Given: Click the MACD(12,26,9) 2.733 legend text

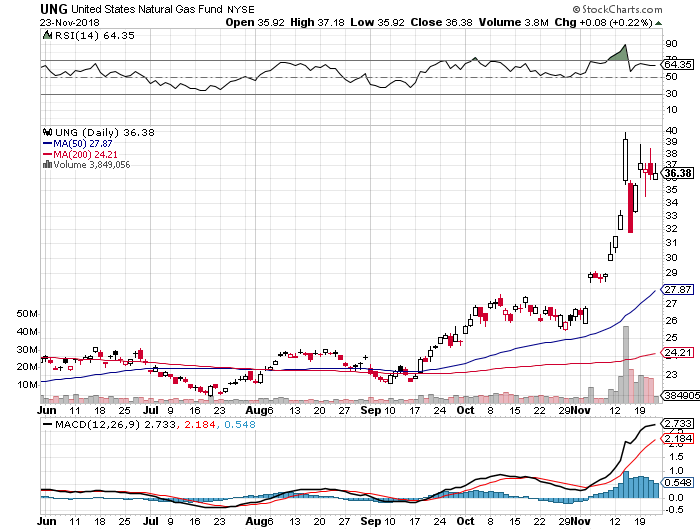Looking at the screenshot, I should pos(115,424).
